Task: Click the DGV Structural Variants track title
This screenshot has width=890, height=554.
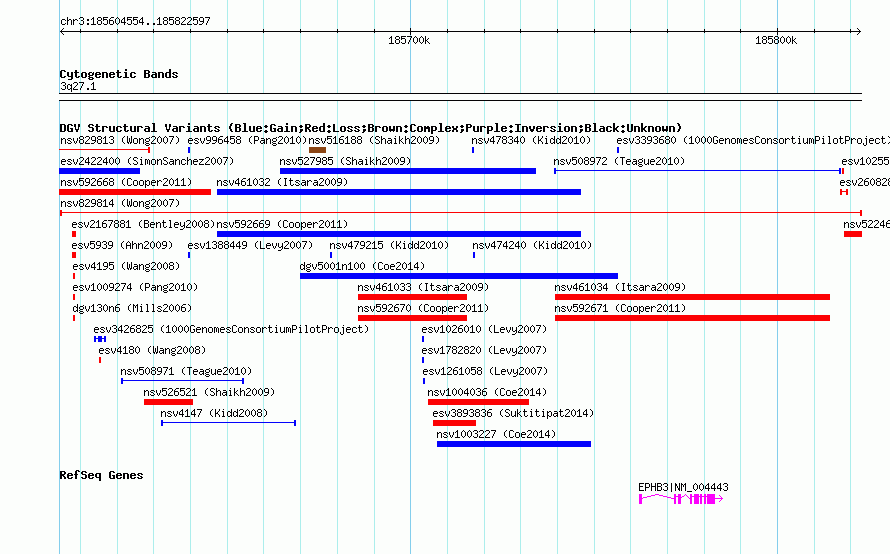Action: (x=370, y=128)
